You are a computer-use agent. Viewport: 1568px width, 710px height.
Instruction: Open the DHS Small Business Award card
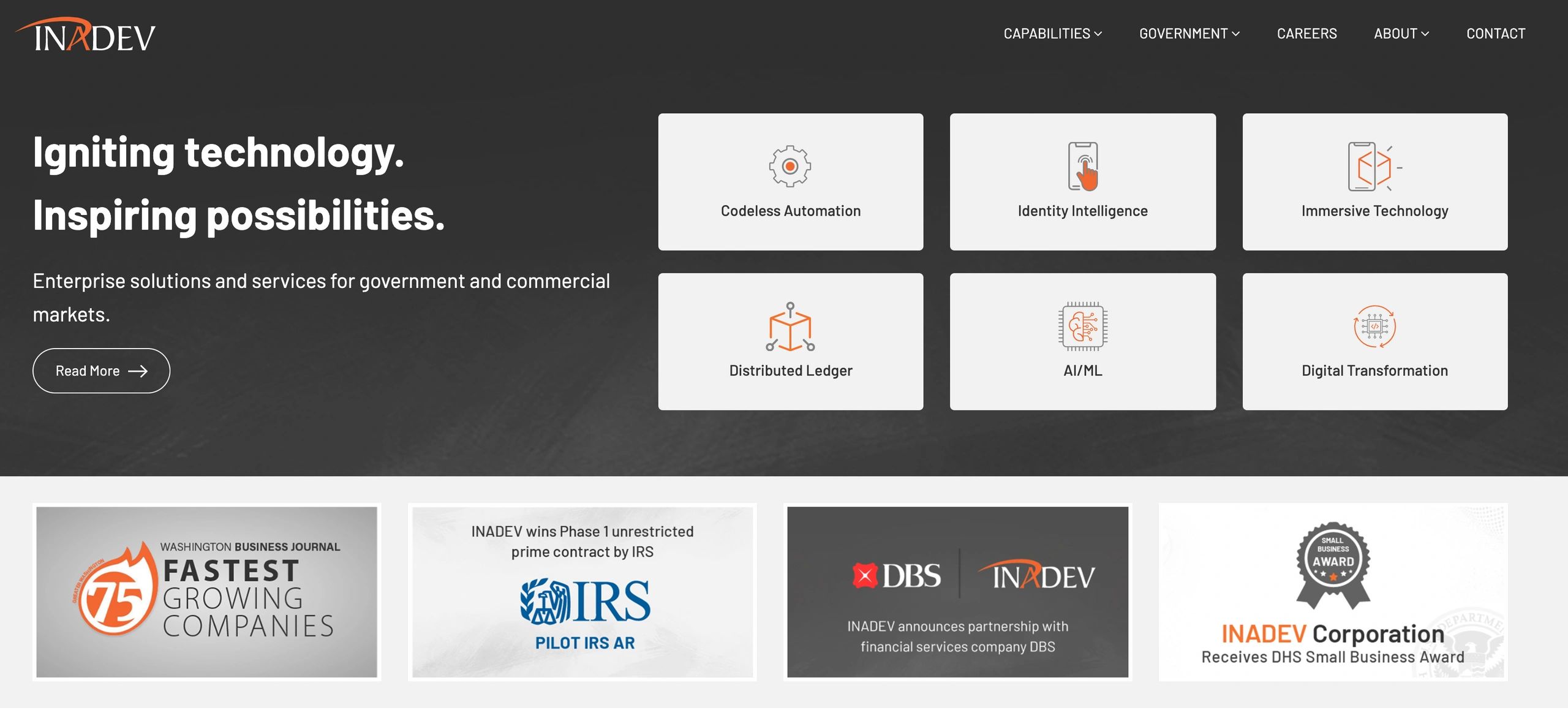(x=1333, y=592)
